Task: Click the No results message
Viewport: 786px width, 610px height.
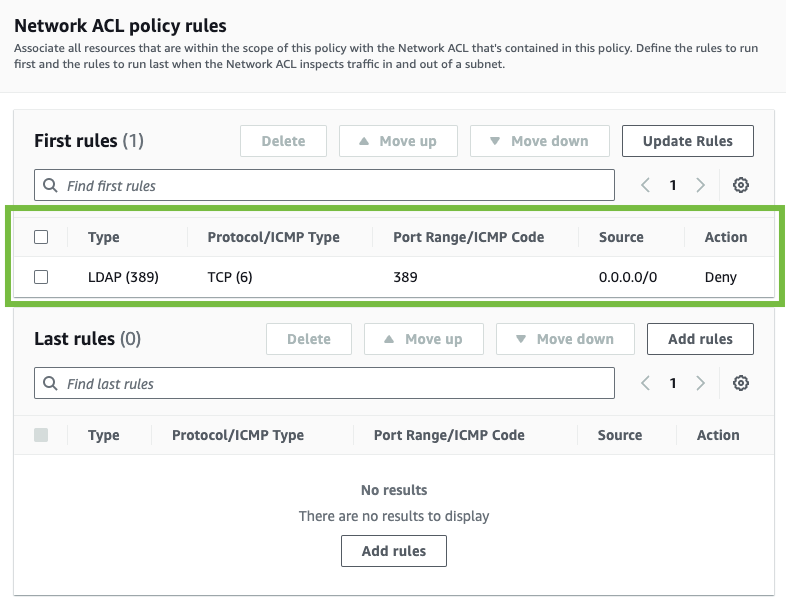Action: [x=394, y=490]
